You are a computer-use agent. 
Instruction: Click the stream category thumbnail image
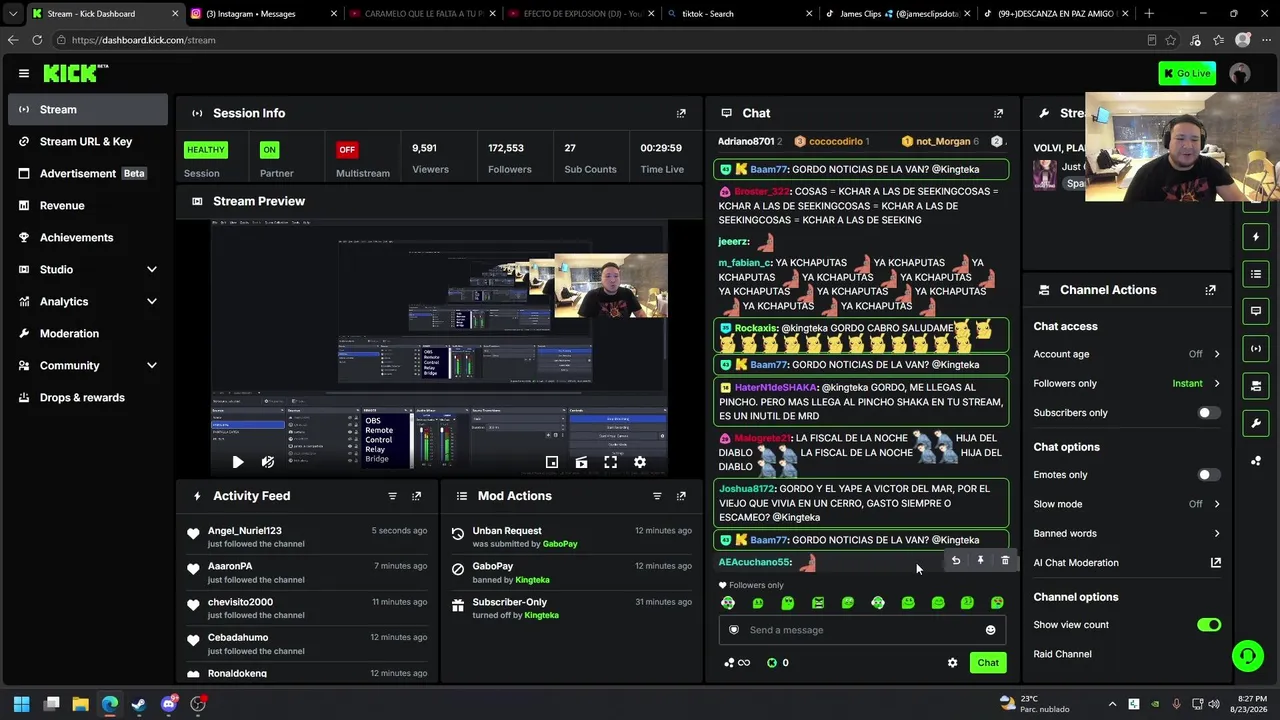(x=1046, y=174)
